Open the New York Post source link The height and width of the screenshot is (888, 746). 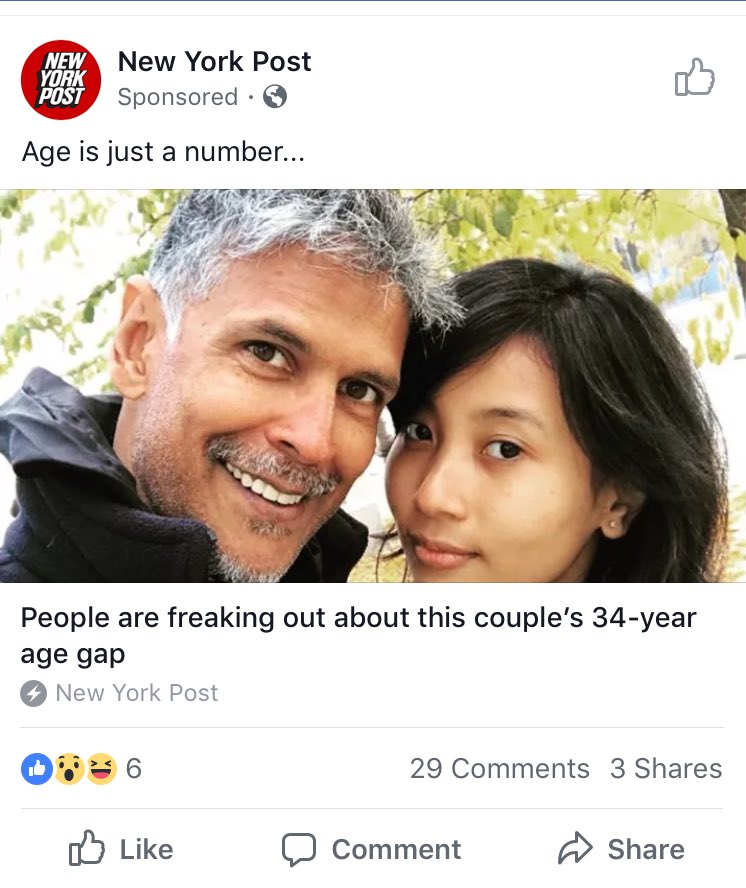point(137,693)
